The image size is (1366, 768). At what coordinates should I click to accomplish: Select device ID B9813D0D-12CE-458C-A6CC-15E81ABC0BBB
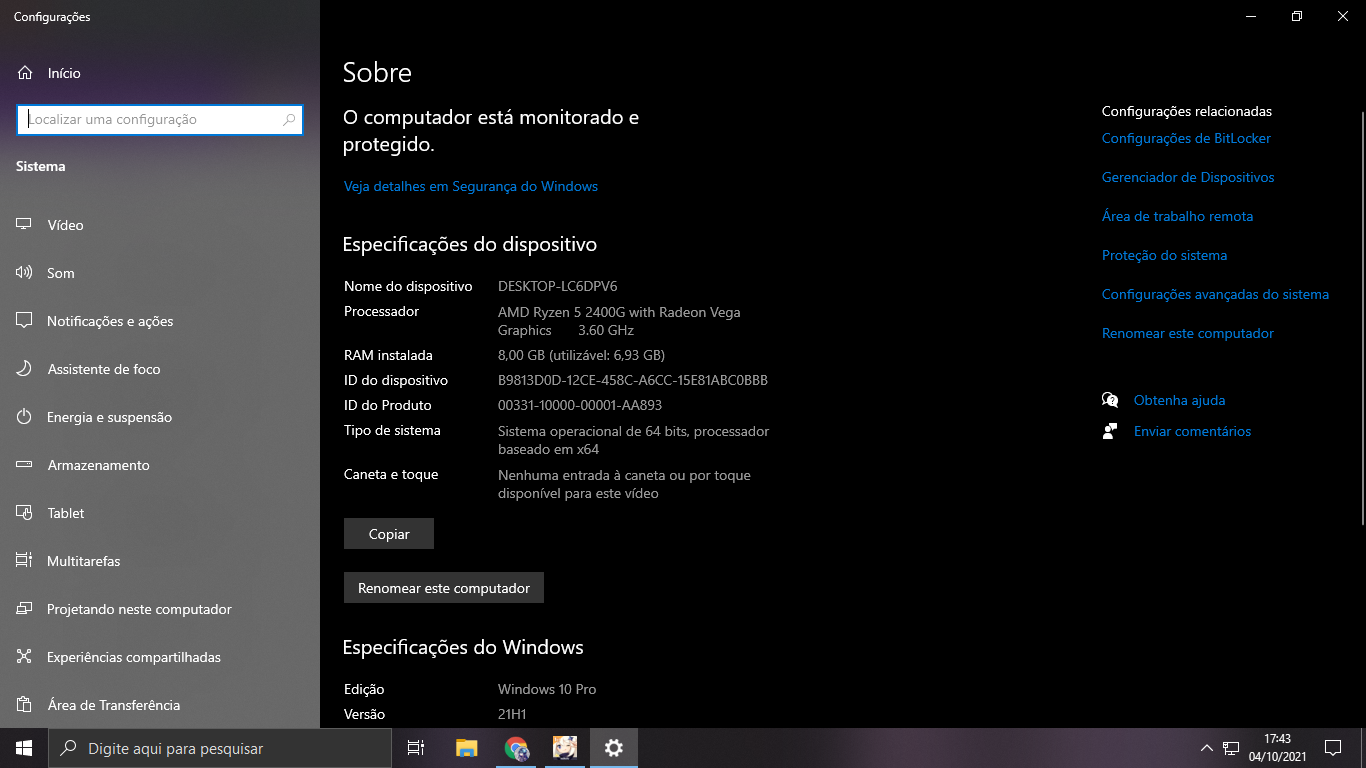click(x=633, y=380)
